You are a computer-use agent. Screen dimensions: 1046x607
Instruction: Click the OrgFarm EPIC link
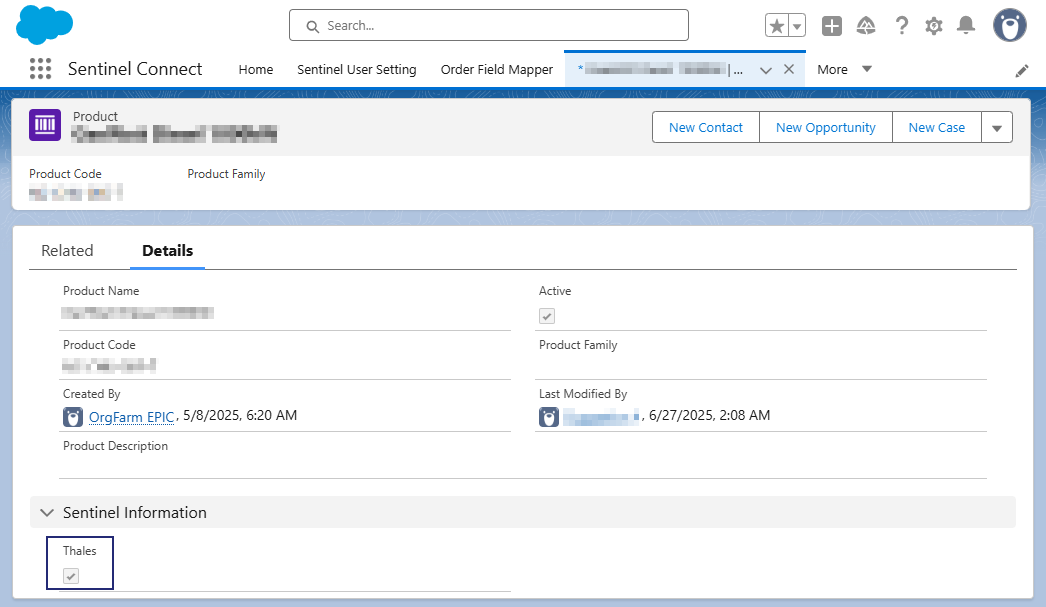131,416
